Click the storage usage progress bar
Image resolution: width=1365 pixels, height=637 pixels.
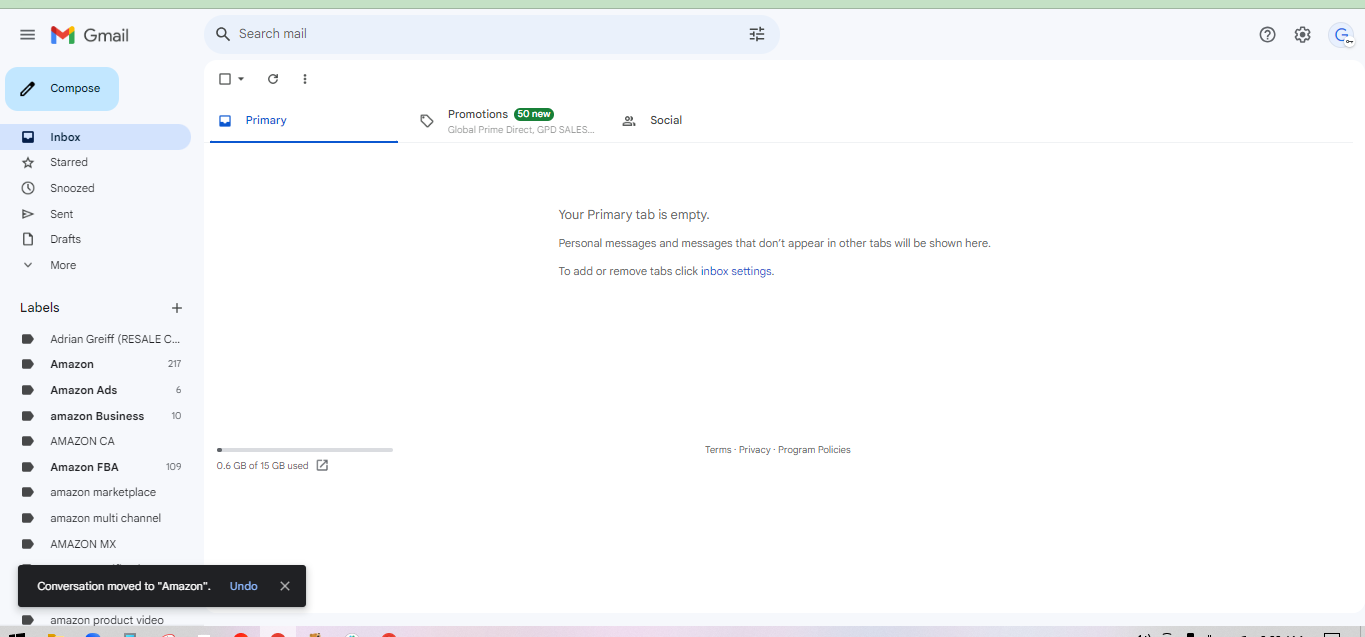(x=305, y=450)
